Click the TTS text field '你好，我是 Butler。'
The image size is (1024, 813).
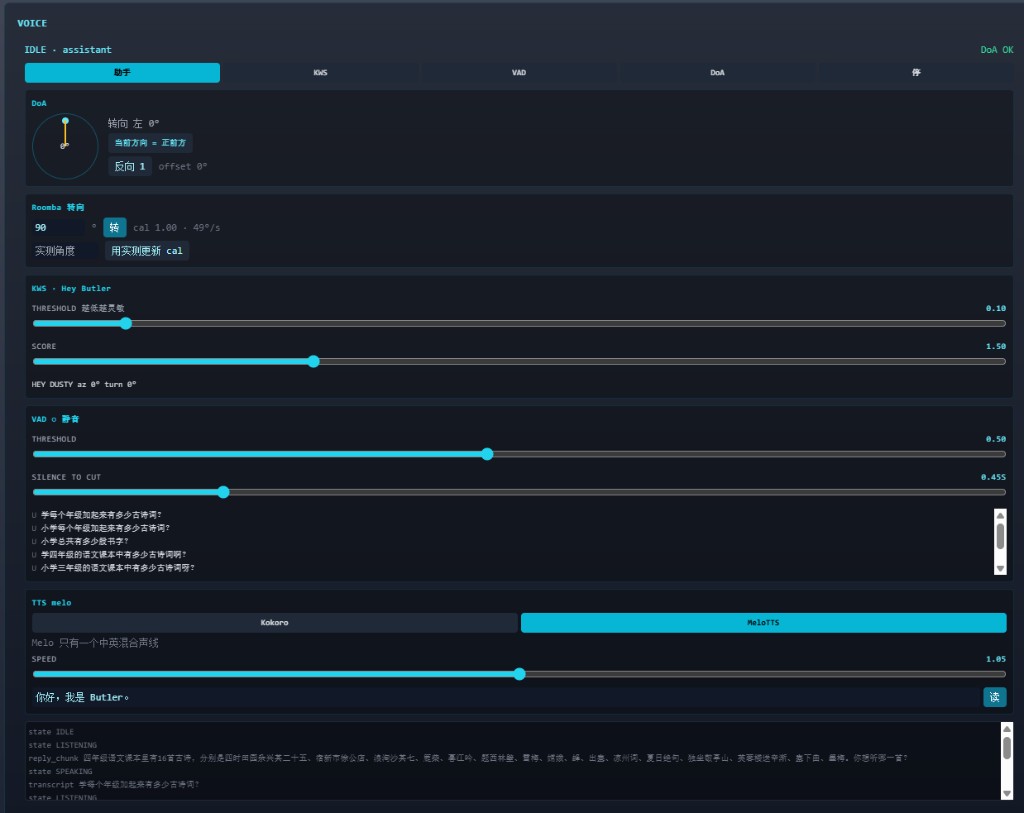coord(506,697)
